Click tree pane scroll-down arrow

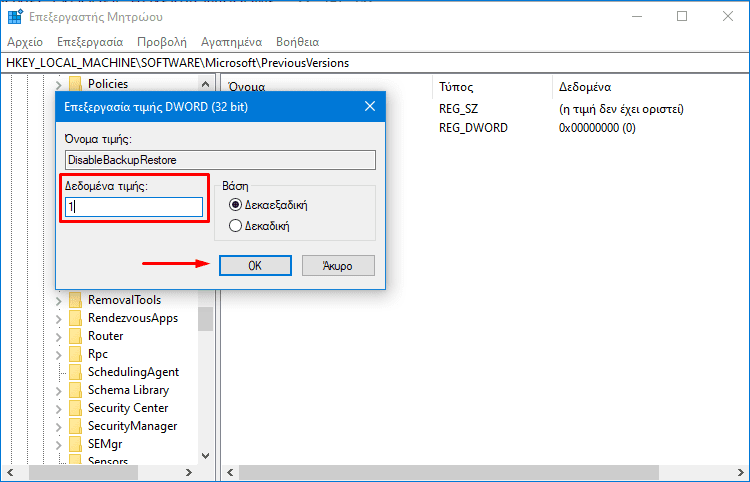(x=206, y=456)
